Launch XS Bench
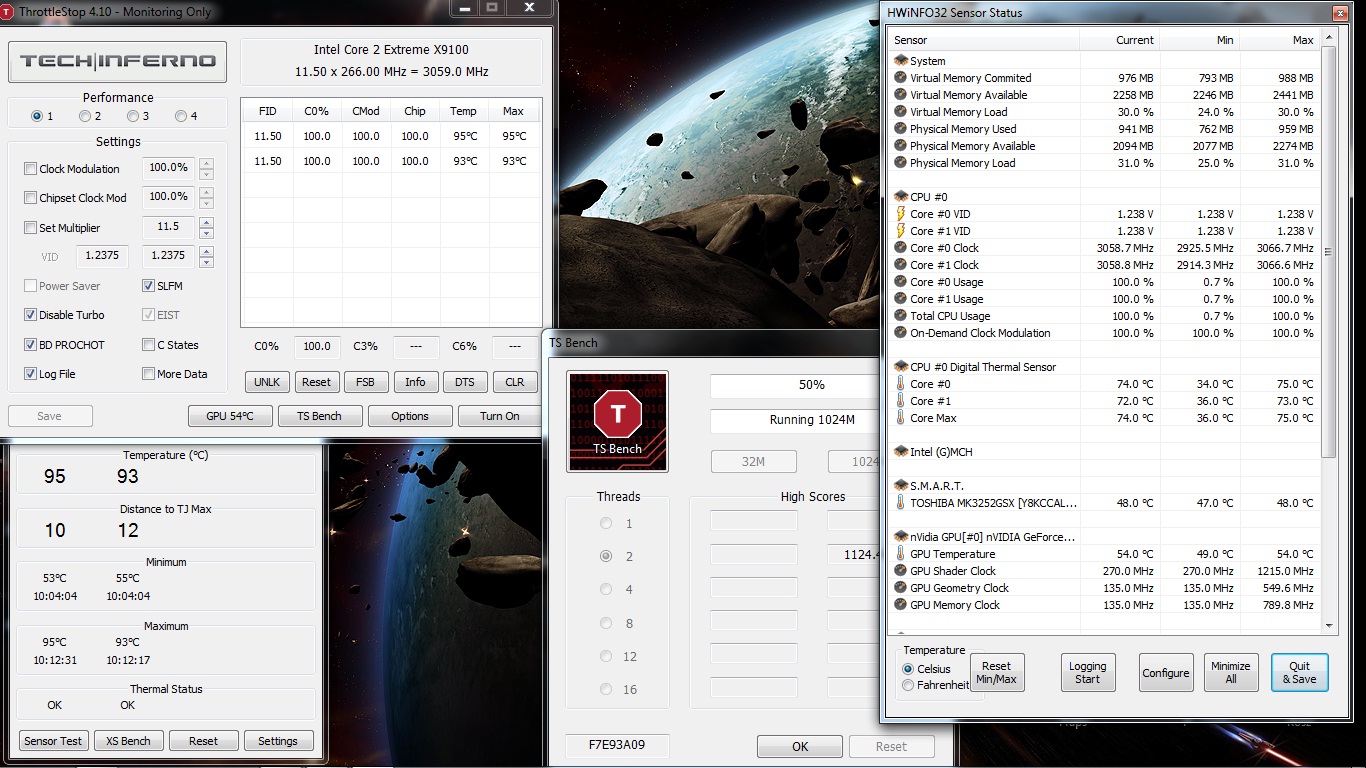 (x=129, y=741)
